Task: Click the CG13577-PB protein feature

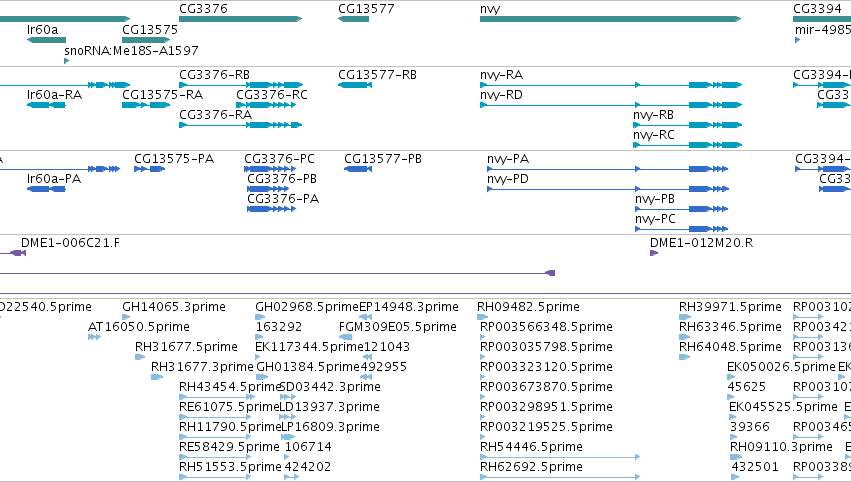Action: click(358, 169)
